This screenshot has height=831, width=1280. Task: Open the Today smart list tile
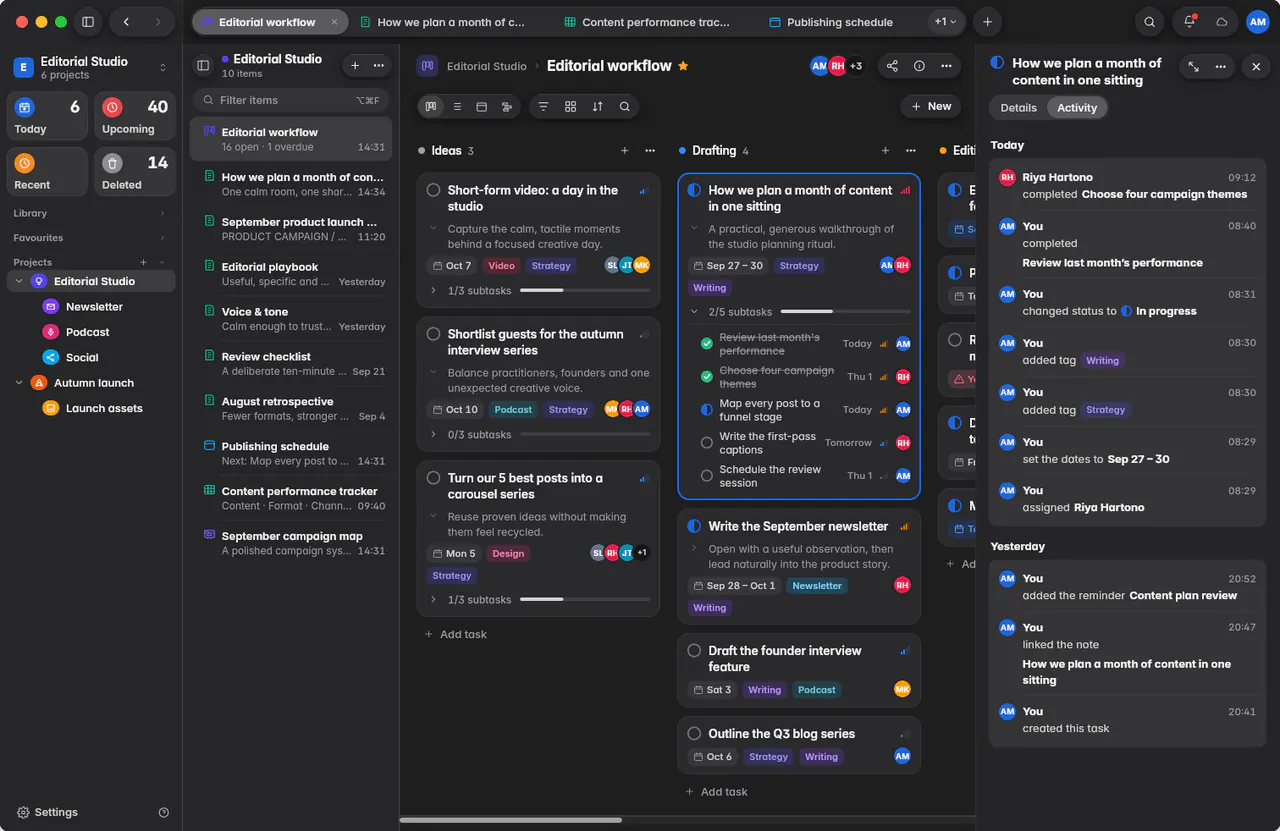(x=48, y=118)
